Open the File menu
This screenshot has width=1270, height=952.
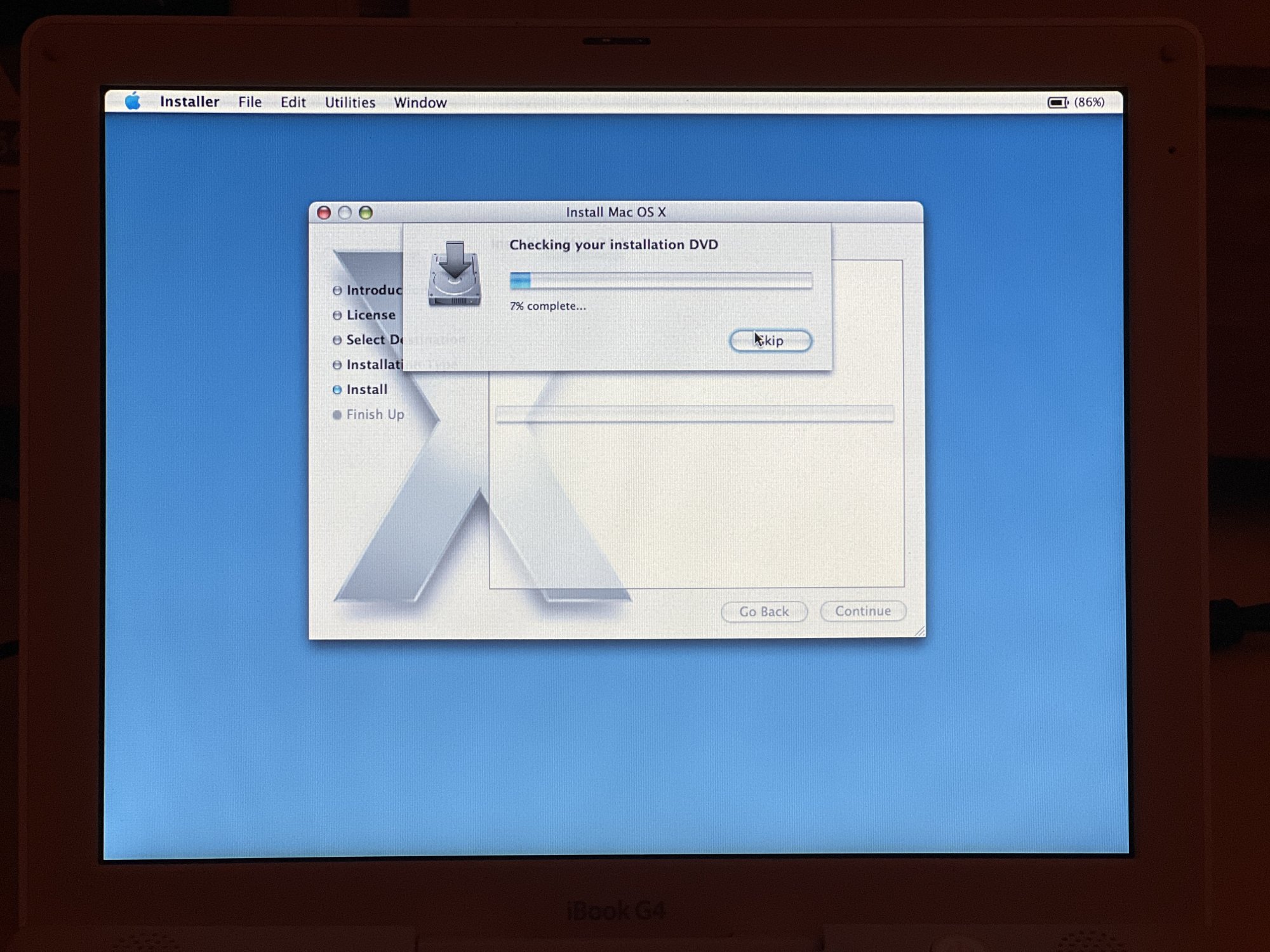click(x=250, y=102)
